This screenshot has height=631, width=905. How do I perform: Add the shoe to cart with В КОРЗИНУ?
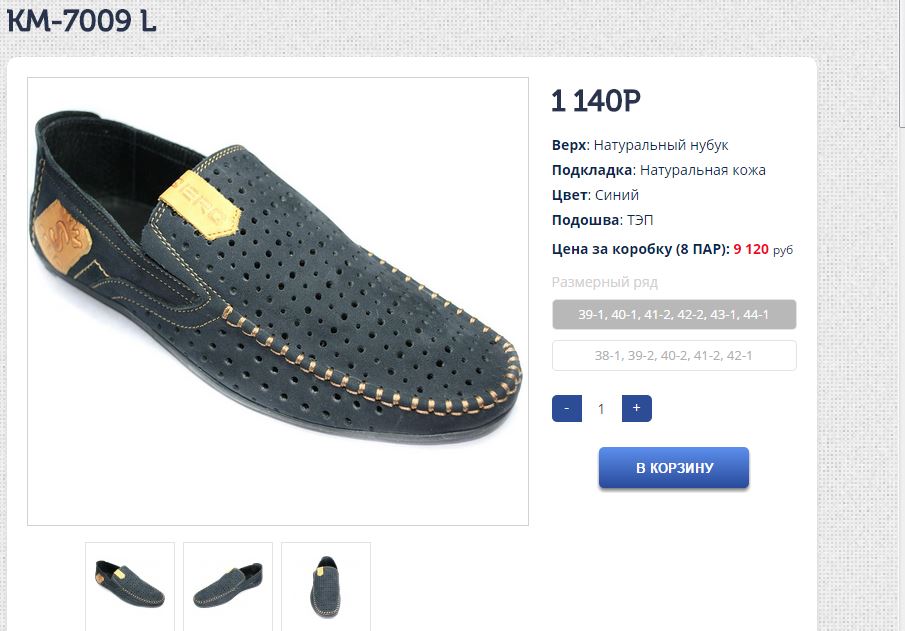tap(674, 468)
